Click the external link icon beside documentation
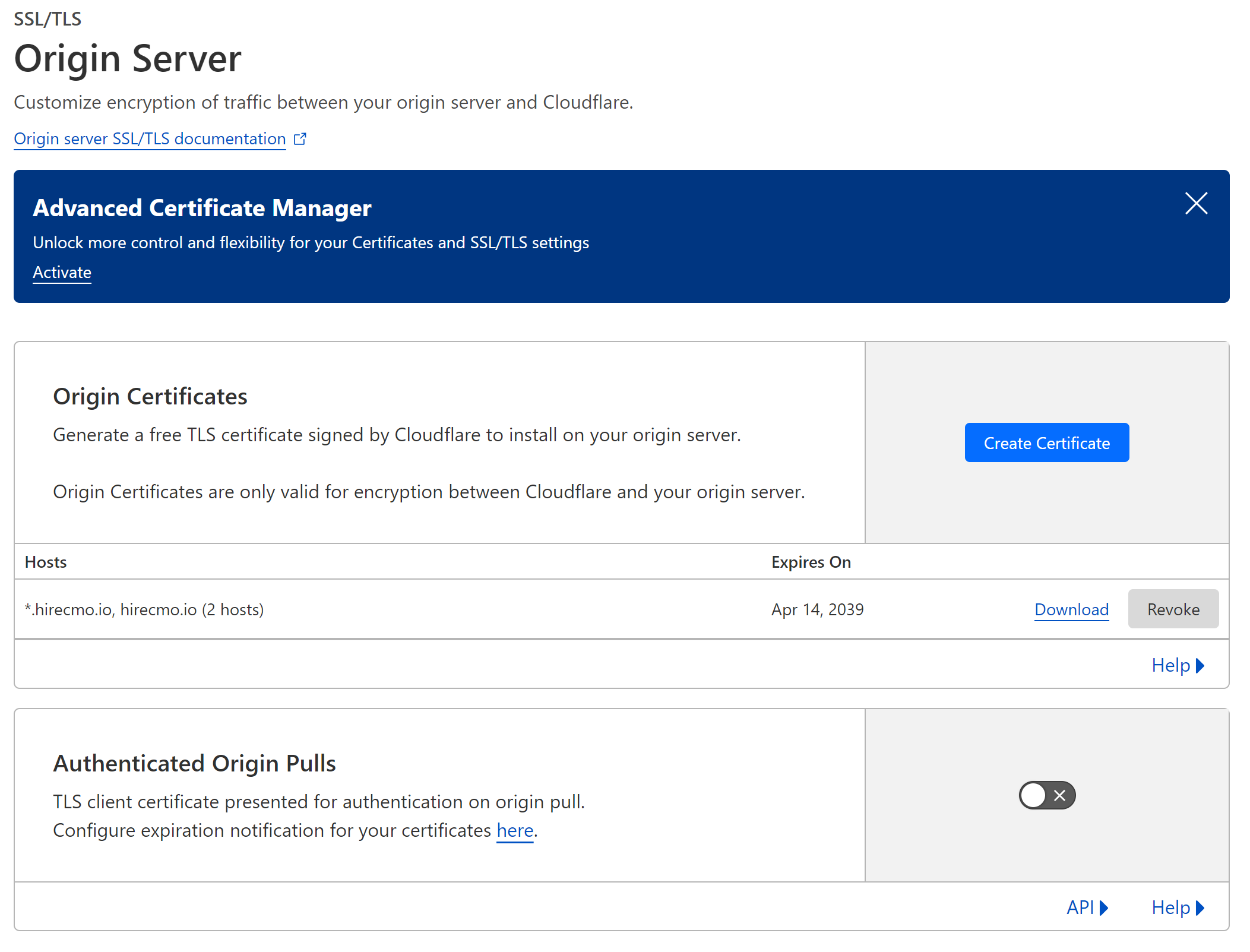The height and width of the screenshot is (952, 1250). [300, 139]
